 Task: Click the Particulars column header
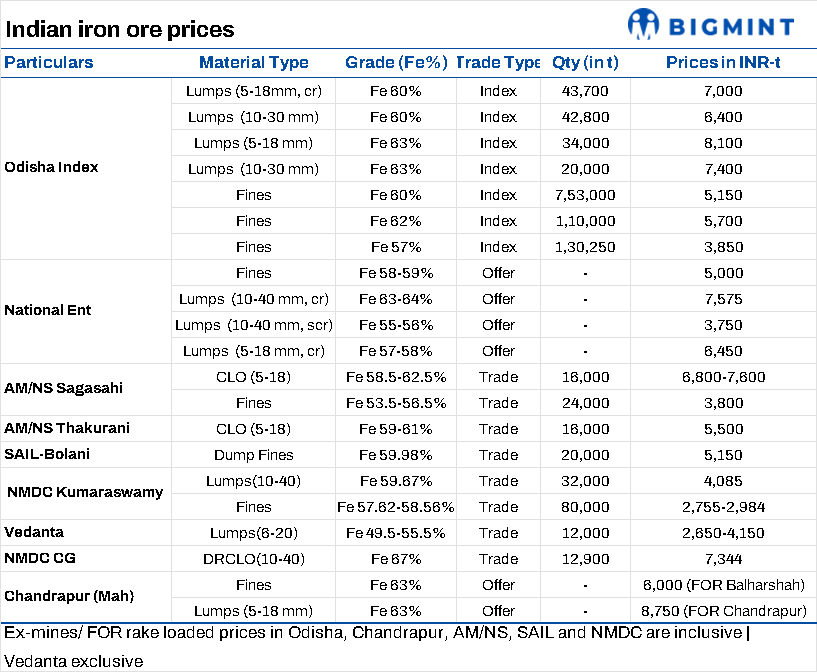(49, 62)
